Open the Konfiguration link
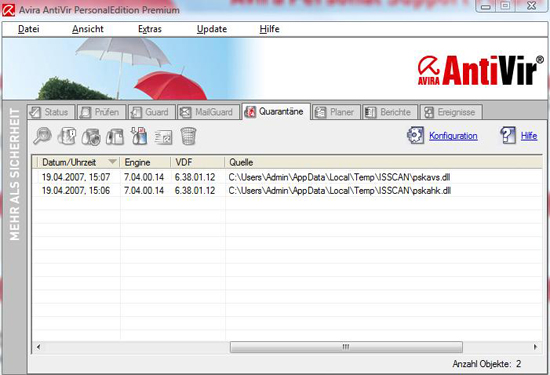 click(x=453, y=136)
